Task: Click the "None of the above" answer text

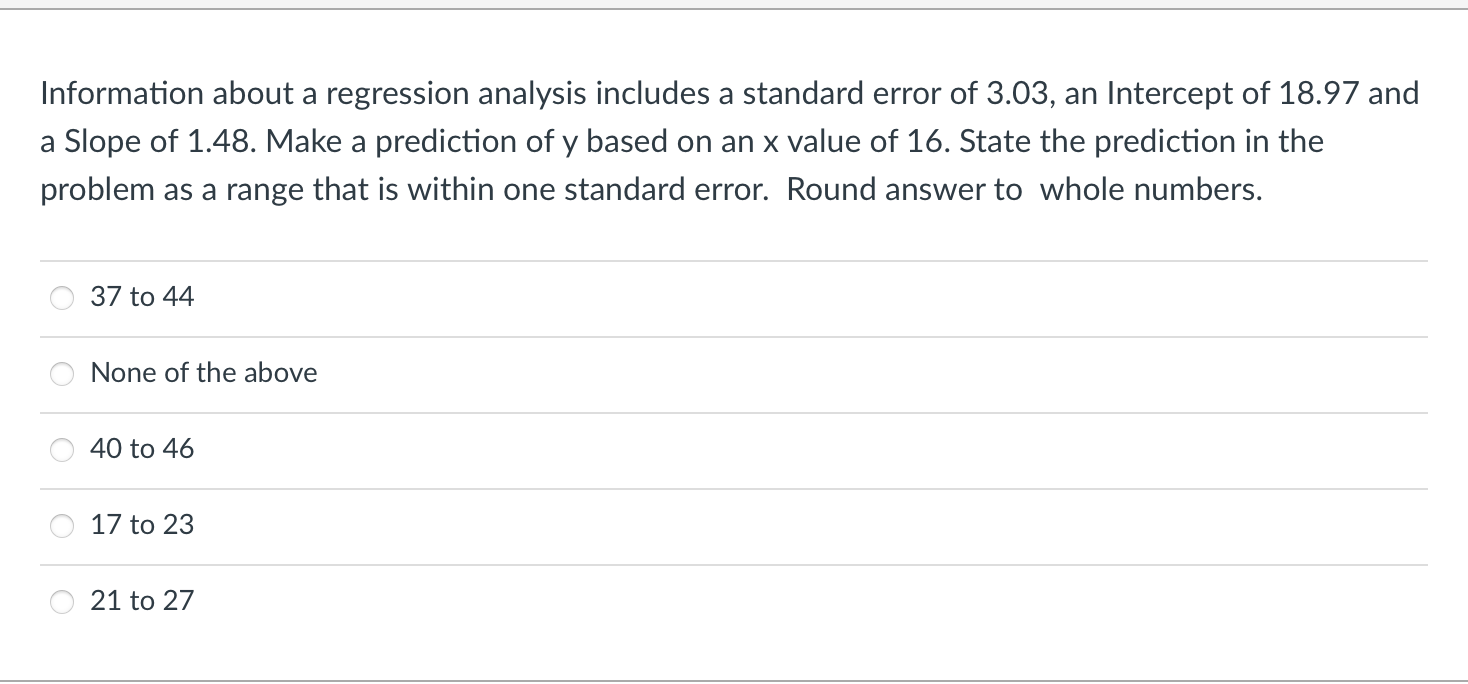Action: point(204,372)
